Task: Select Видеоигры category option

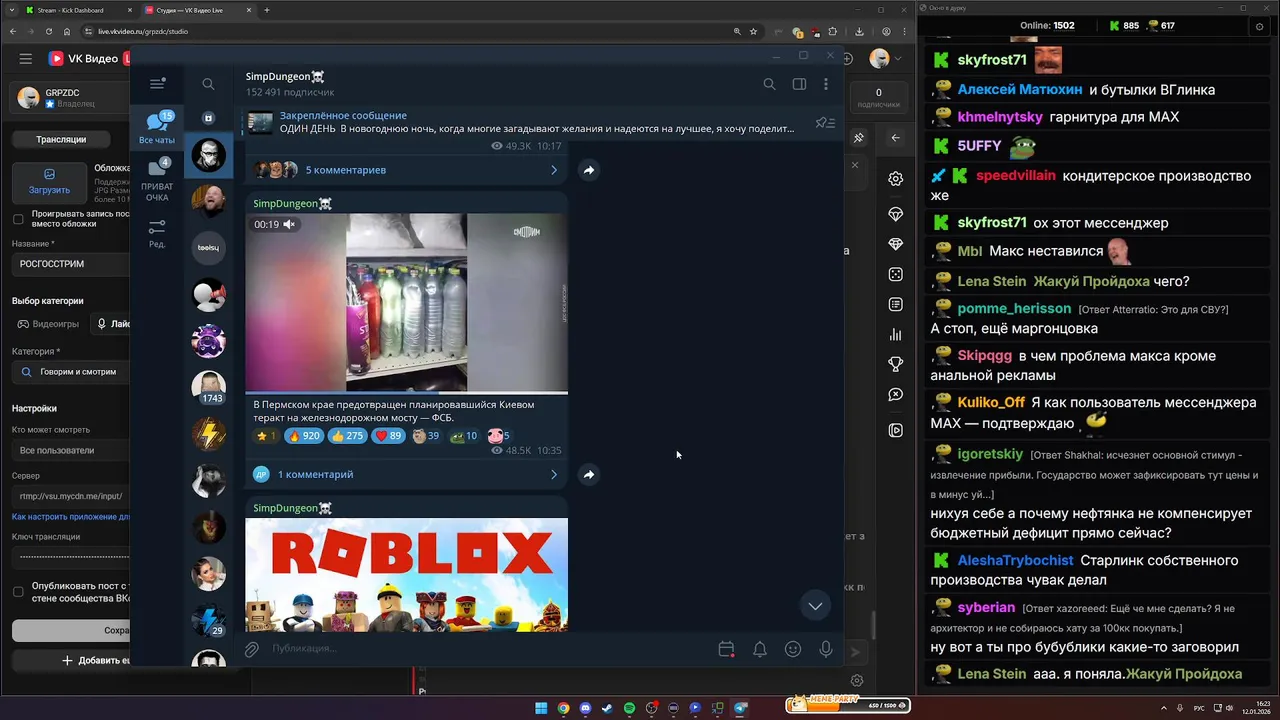Action: click(x=50, y=324)
